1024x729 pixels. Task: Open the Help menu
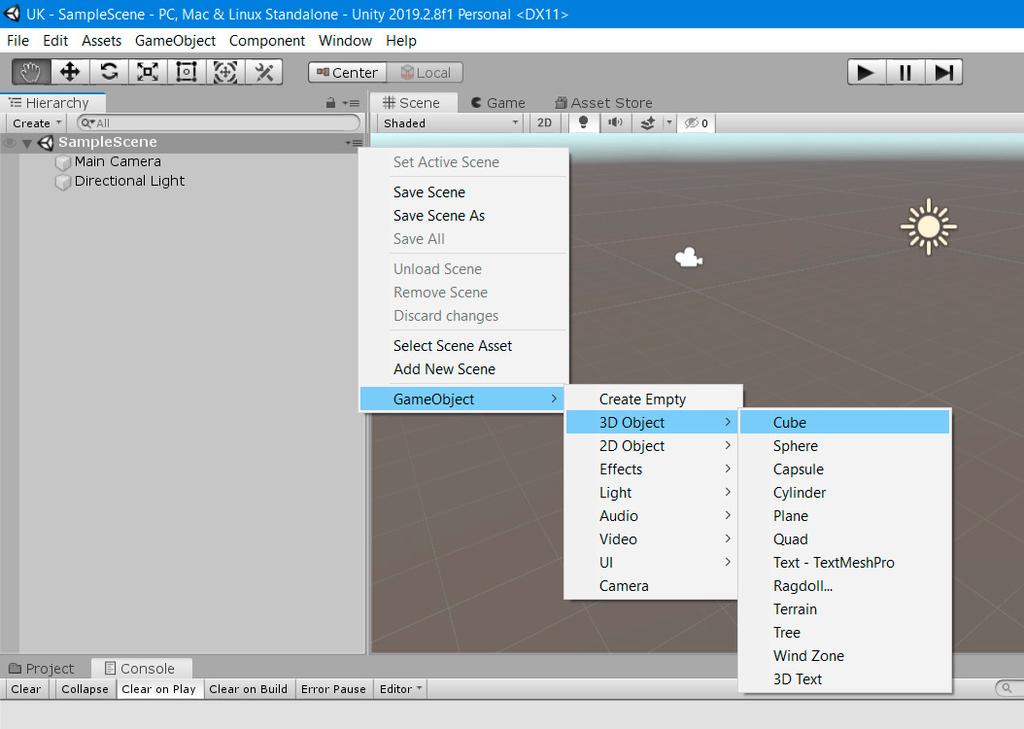[x=401, y=40]
